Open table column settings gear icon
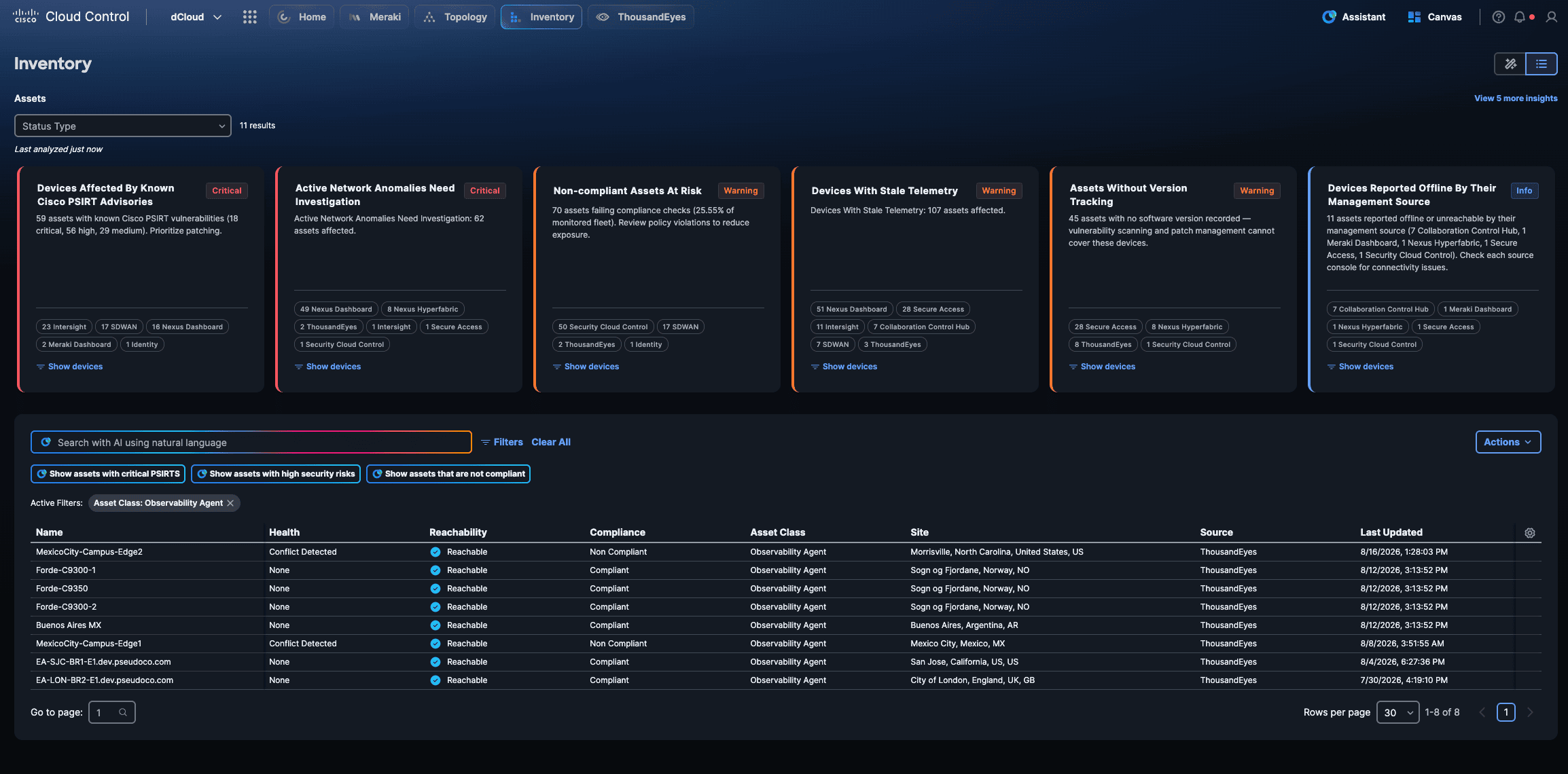The height and width of the screenshot is (774, 1568). (1529, 533)
